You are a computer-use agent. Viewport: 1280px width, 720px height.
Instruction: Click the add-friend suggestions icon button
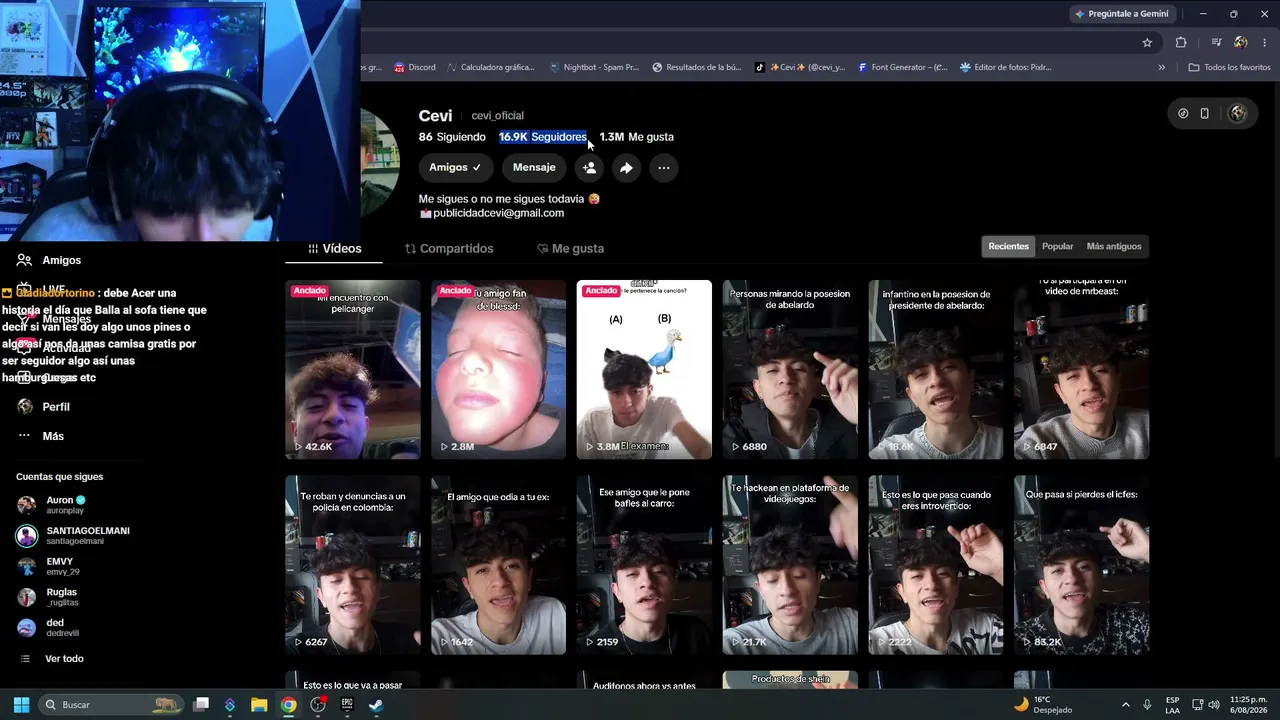pyautogui.click(x=589, y=168)
